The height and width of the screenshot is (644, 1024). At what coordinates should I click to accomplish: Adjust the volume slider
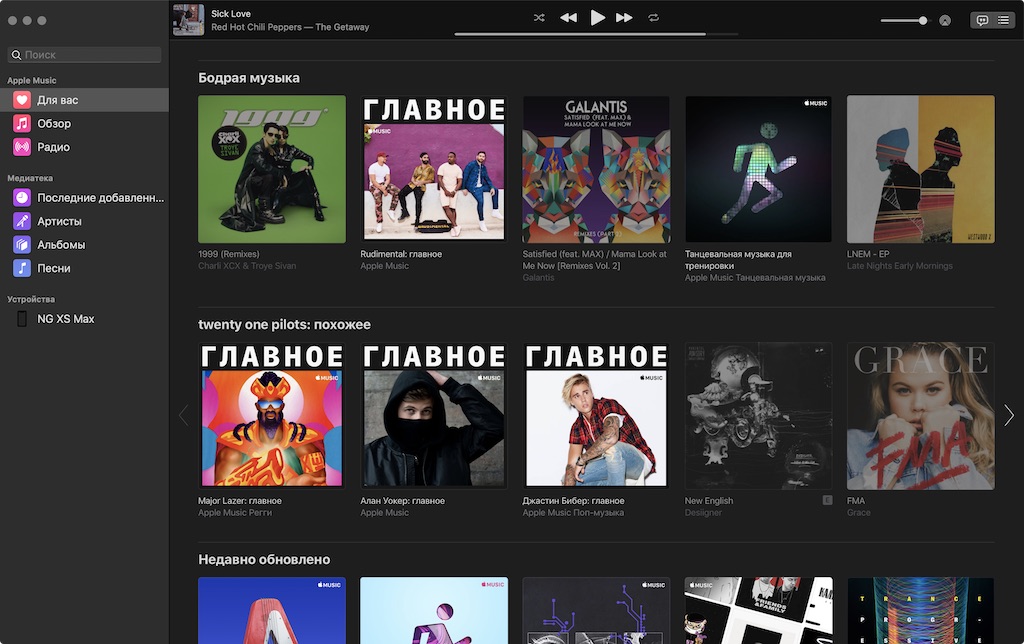pos(904,20)
